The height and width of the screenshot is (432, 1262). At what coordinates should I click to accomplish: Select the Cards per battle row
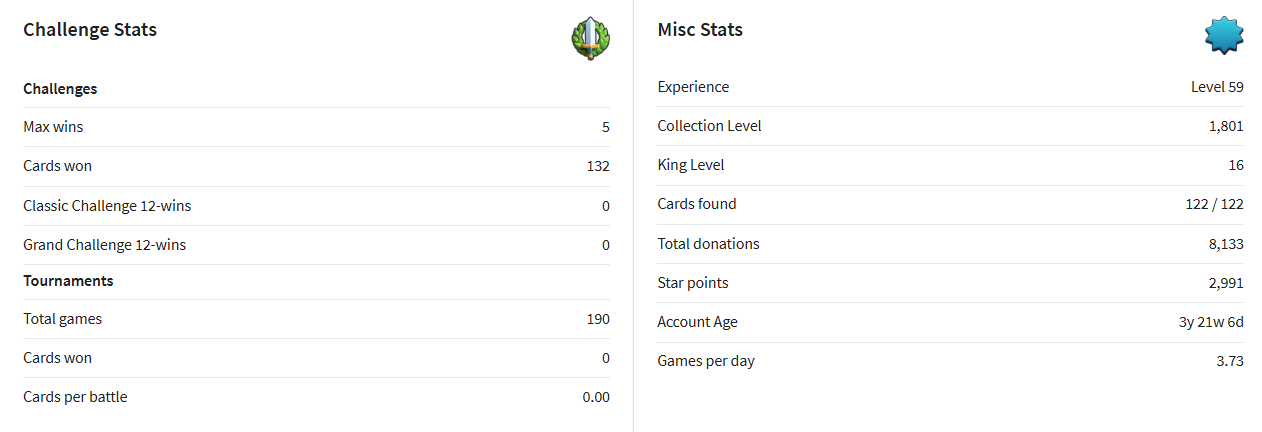click(316, 397)
